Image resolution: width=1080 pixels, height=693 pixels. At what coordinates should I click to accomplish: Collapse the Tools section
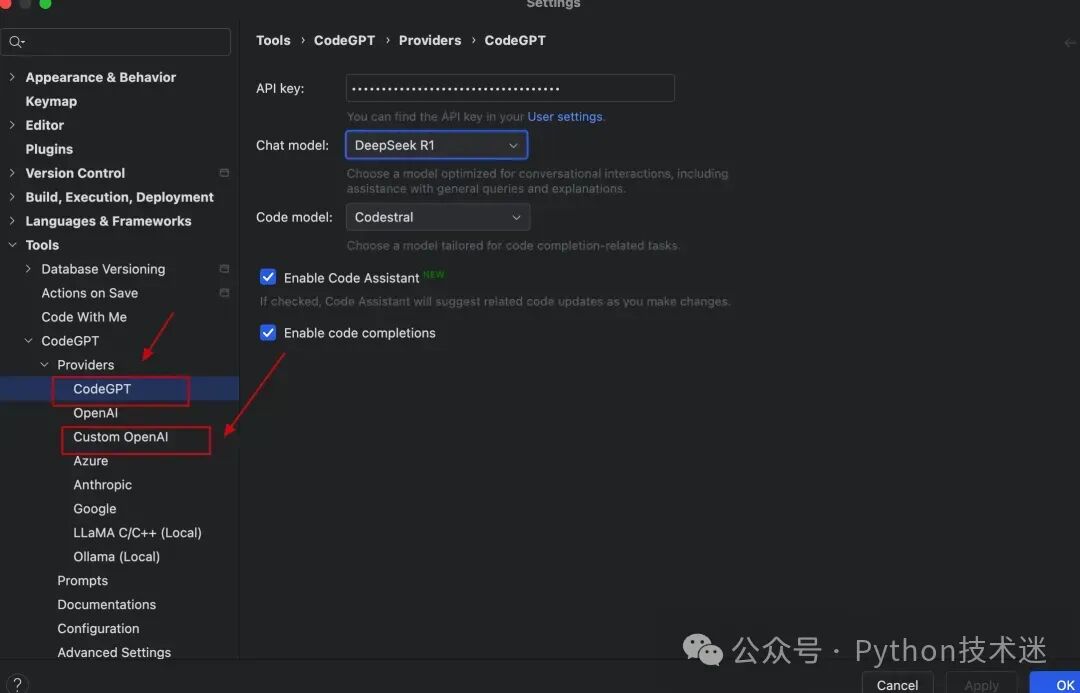click(12, 245)
